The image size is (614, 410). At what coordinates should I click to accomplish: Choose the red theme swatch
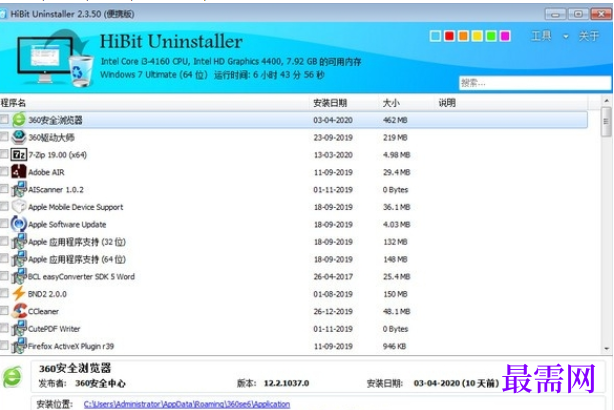(449, 36)
